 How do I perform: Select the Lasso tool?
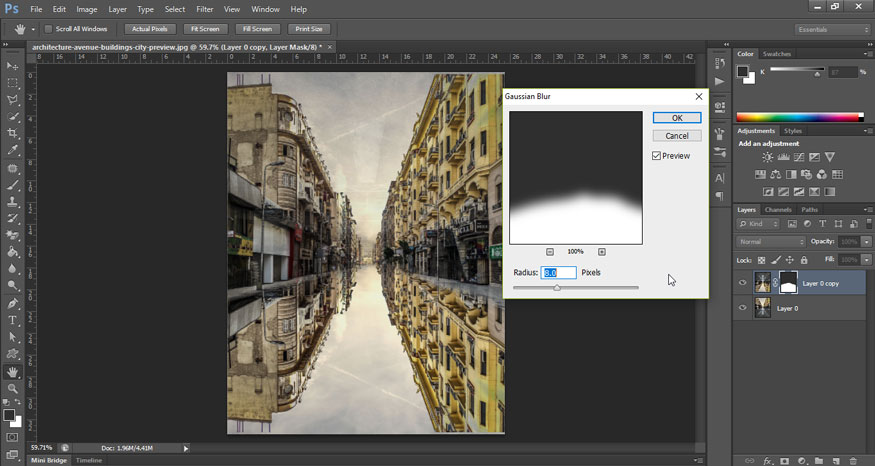(x=12, y=99)
